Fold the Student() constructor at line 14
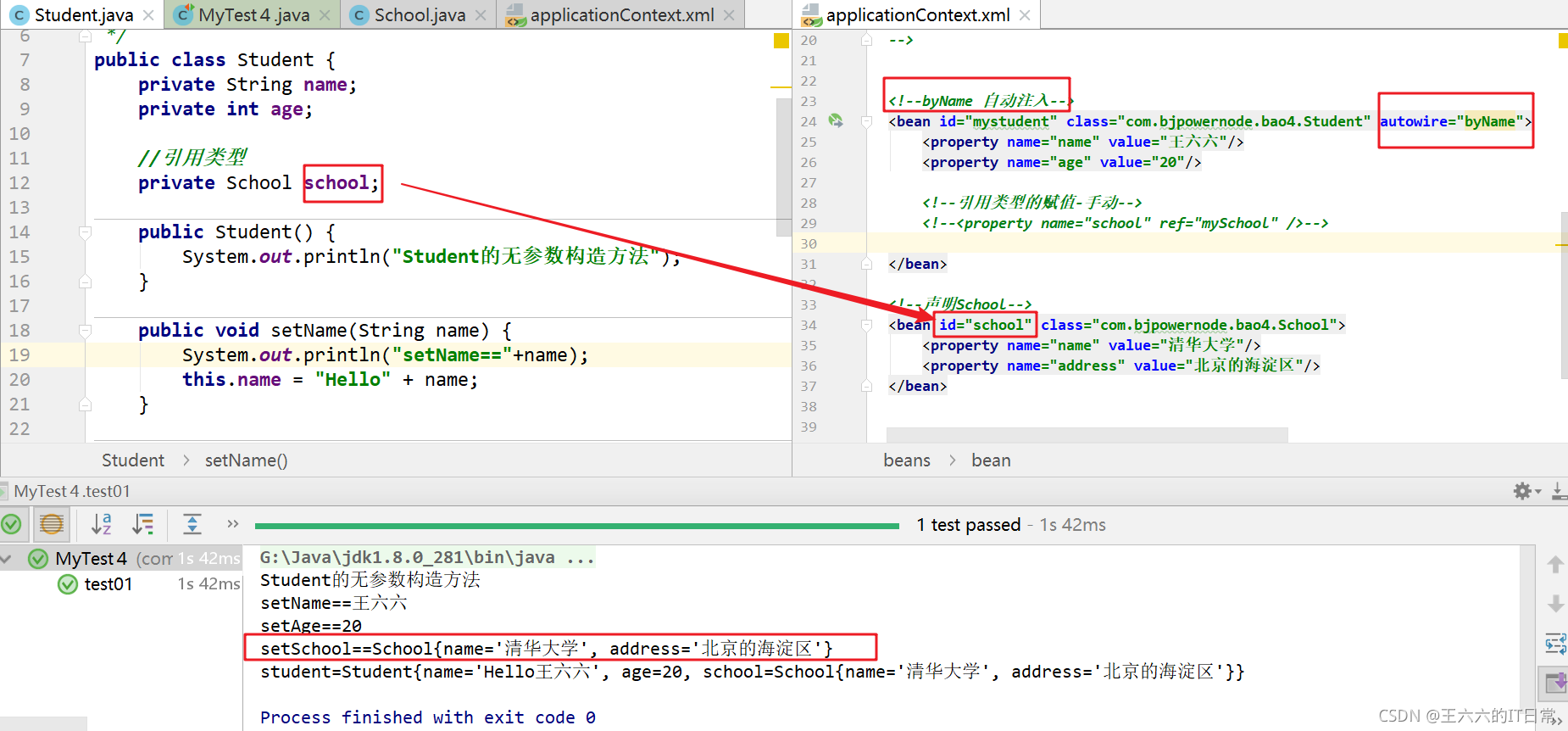1568x731 pixels. coord(85,232)
